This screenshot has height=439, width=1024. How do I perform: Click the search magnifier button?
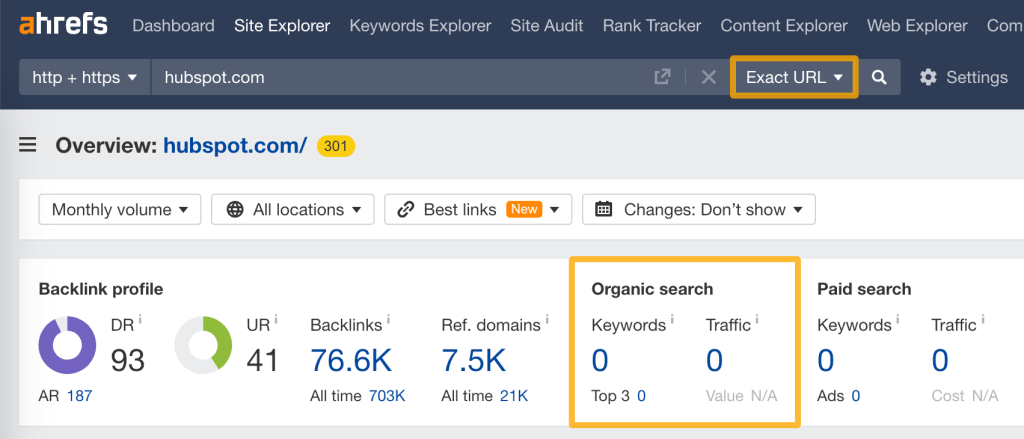tap(880, 77)
